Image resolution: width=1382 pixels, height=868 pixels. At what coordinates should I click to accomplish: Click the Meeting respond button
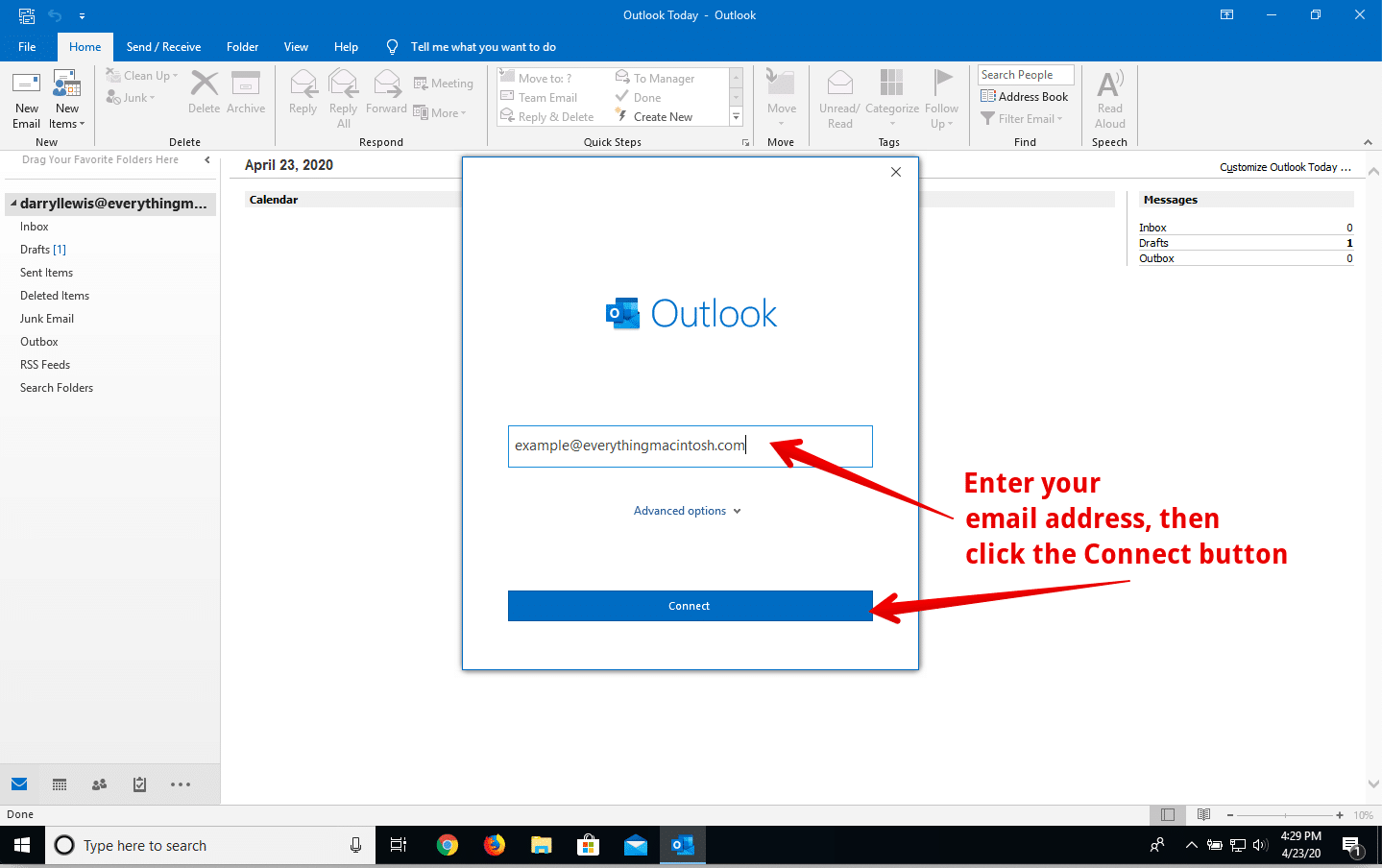pos(444,84)
